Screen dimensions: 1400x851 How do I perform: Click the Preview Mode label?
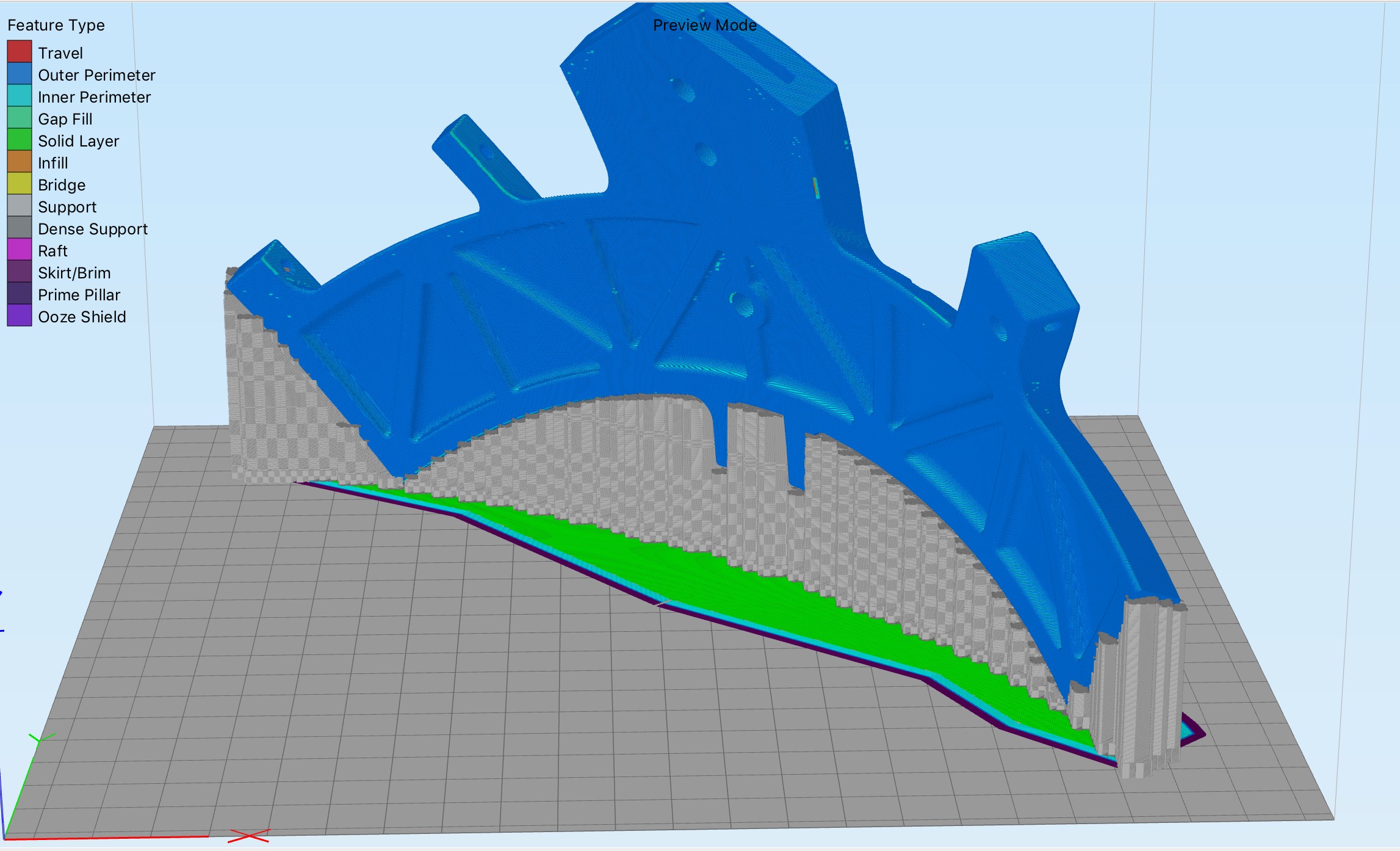tap(704, 25)
